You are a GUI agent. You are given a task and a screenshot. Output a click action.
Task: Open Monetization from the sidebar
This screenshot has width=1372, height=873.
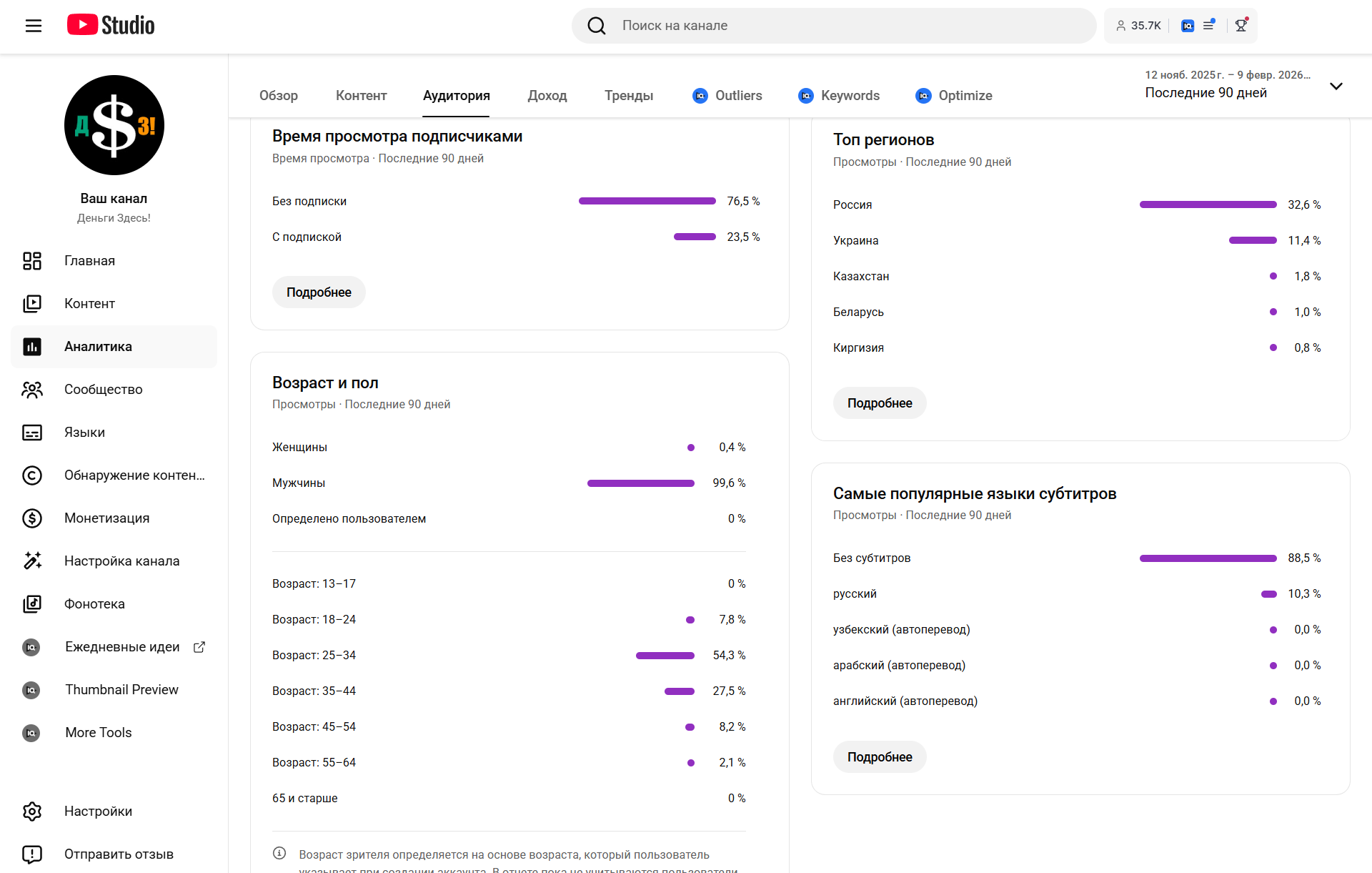pyautogui.click(x=106, y=518)
